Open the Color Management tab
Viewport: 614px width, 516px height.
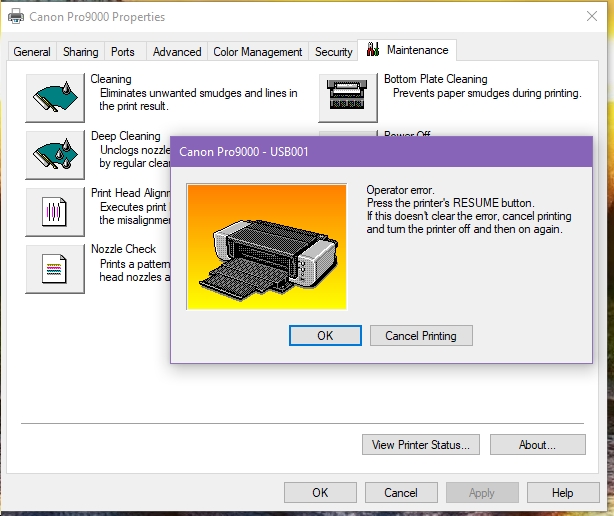click(258, 52)
